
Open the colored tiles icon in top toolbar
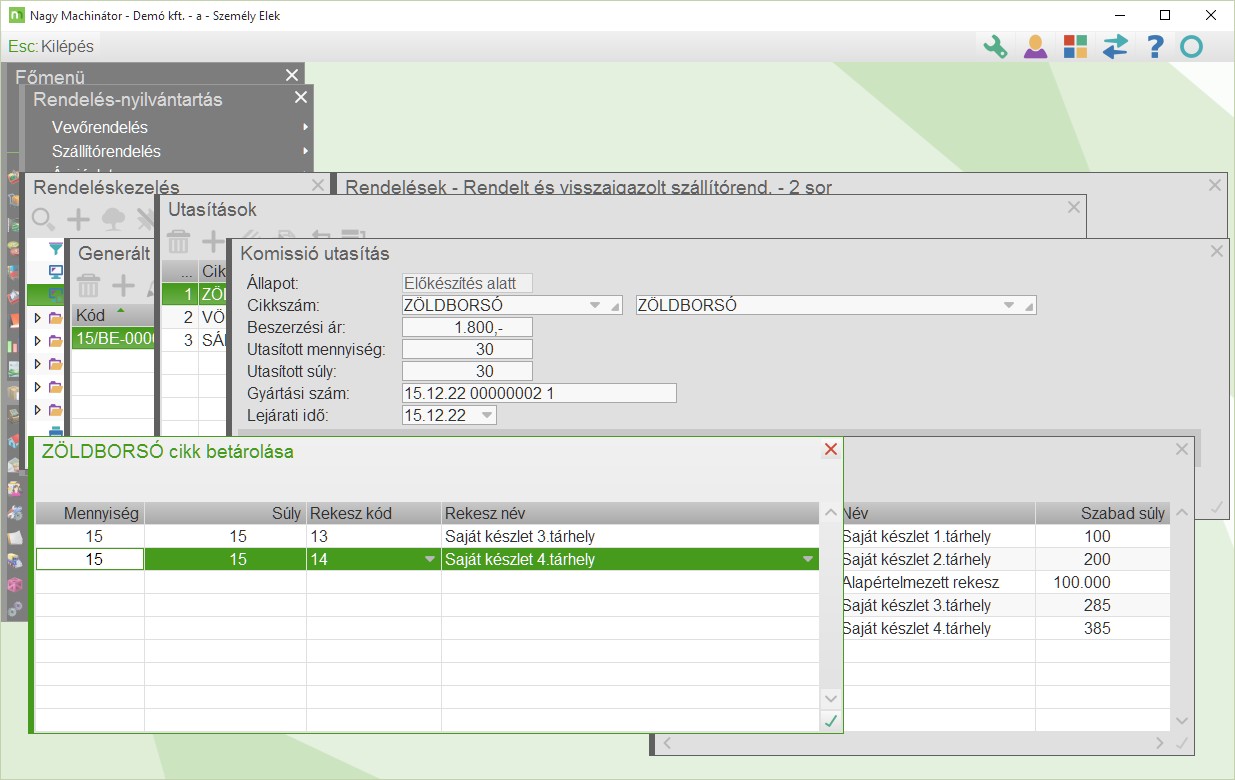point(1075,47)
